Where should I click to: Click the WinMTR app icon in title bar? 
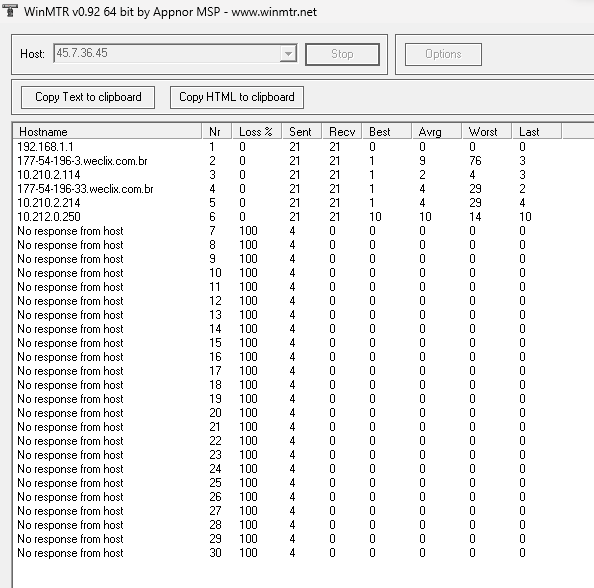10,11
